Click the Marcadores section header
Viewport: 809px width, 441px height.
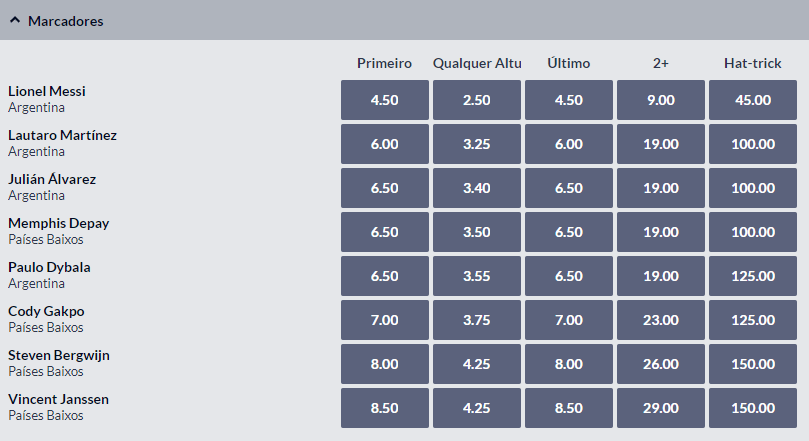coord(404,20)
